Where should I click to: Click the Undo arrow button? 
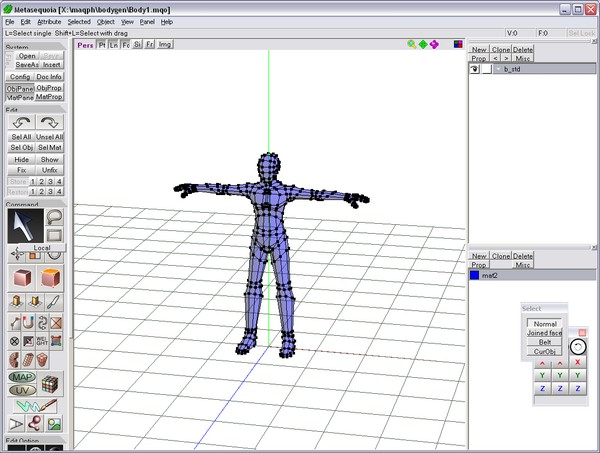(x=20, y=121)
